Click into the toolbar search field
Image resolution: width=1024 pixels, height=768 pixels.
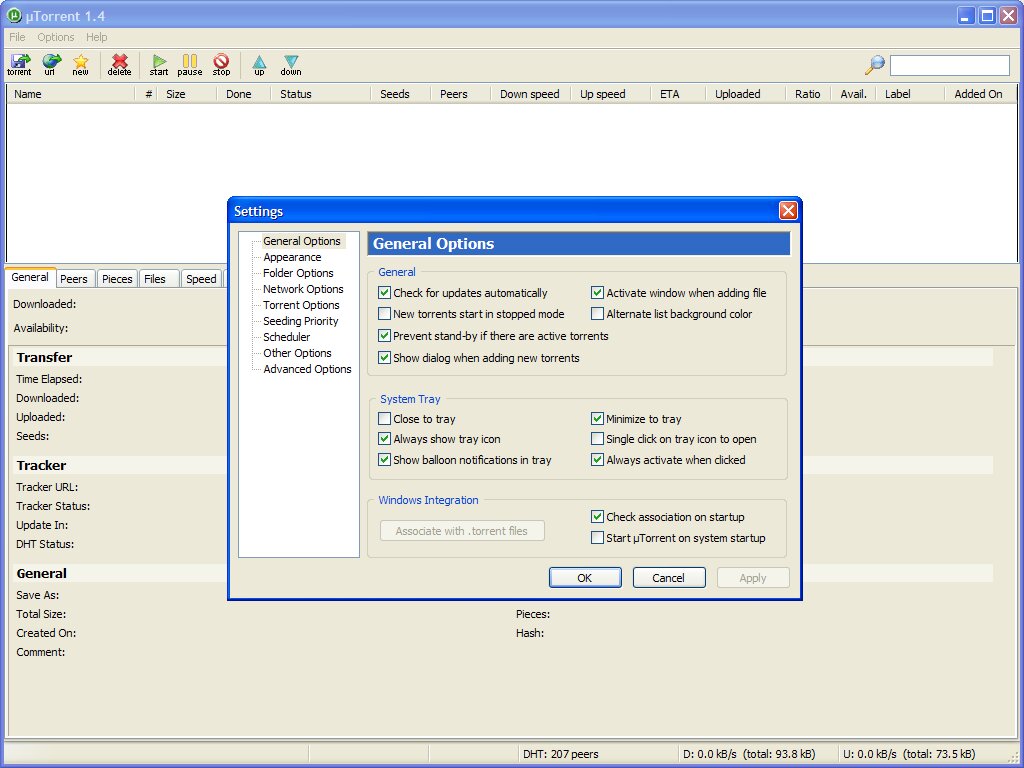tap(950, 65)
